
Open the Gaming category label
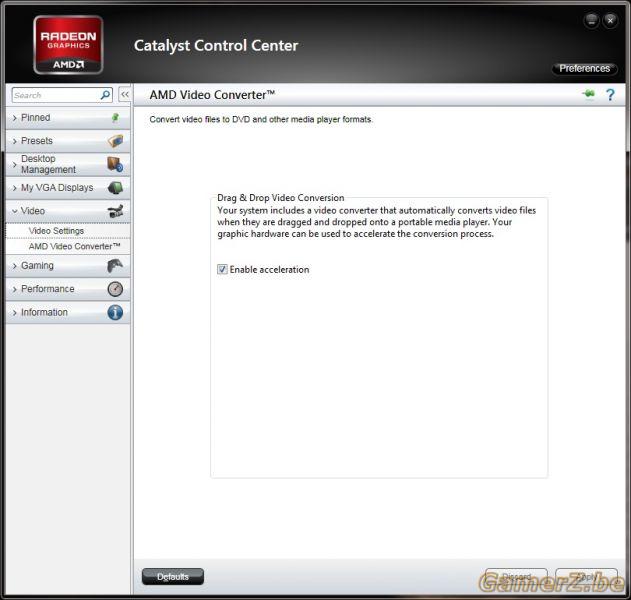(x=37, y=266)
